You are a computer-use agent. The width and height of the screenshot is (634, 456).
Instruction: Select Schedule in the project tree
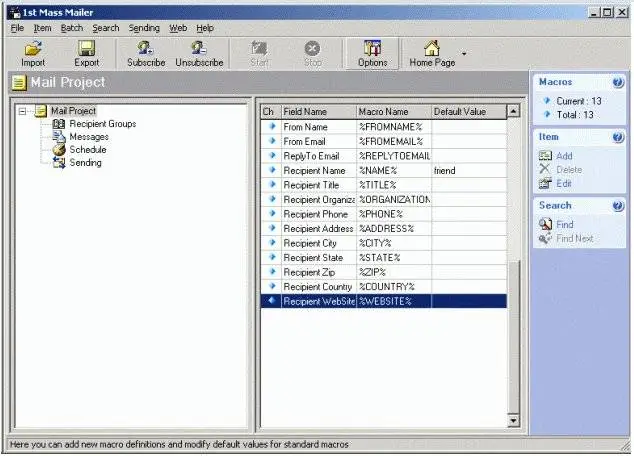coord(88,150)
